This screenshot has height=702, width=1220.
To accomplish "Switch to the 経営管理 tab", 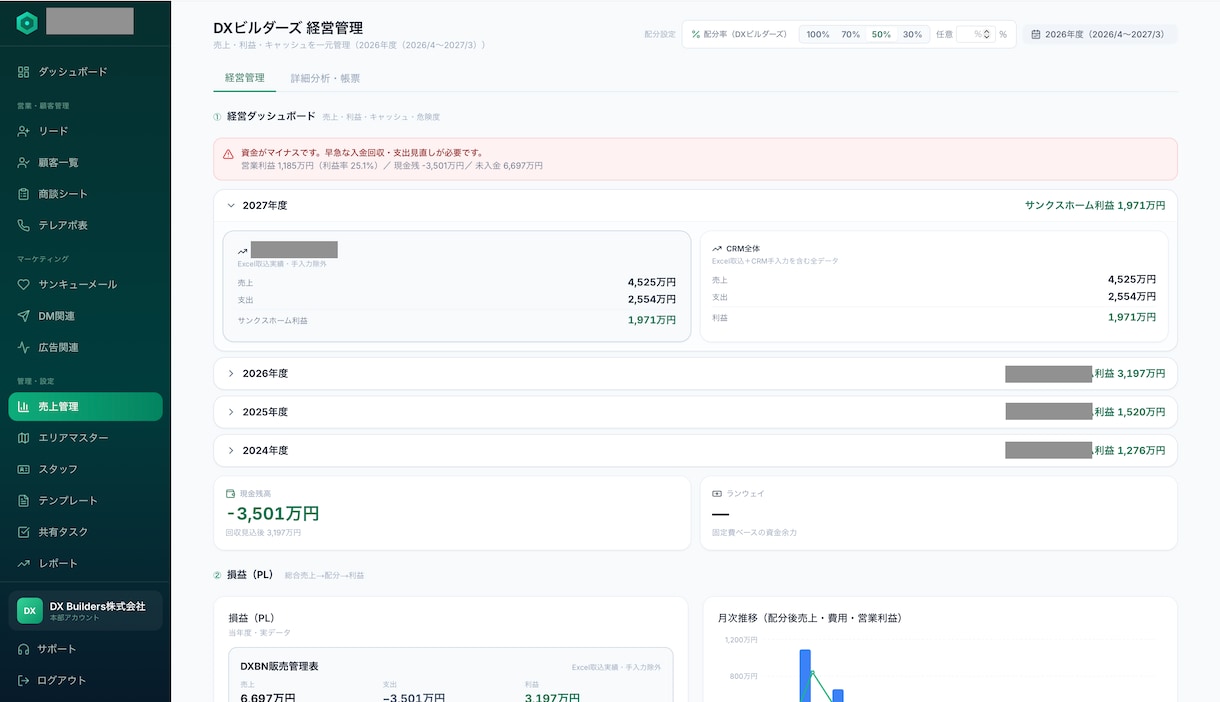I will pyautogui.click(x=245, y=78).
